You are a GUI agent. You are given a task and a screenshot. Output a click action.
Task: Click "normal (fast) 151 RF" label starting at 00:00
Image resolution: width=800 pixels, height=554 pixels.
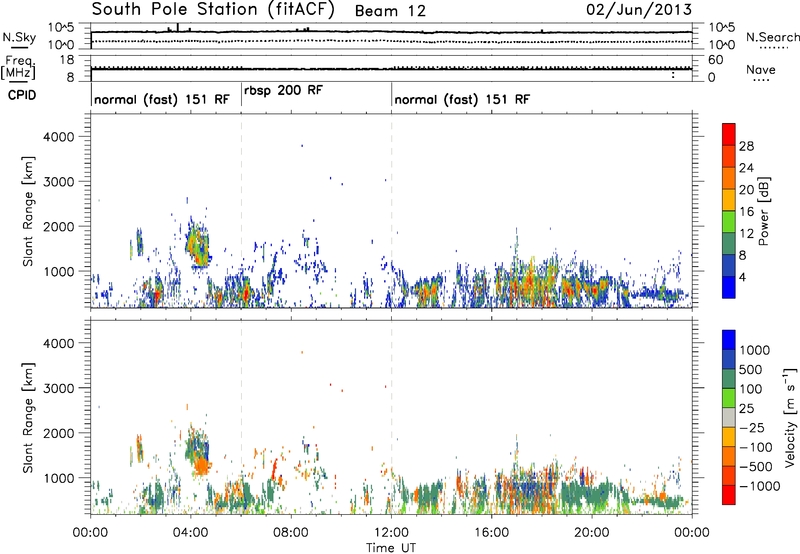coord(162,99)
